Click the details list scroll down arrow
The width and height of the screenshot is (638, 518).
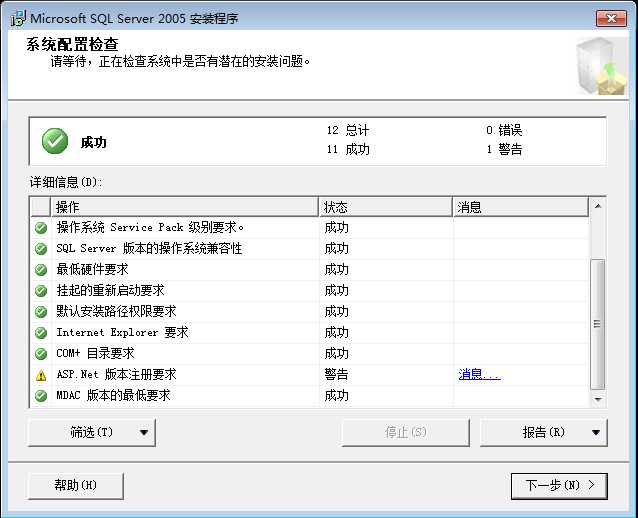(x=598, y=400)
